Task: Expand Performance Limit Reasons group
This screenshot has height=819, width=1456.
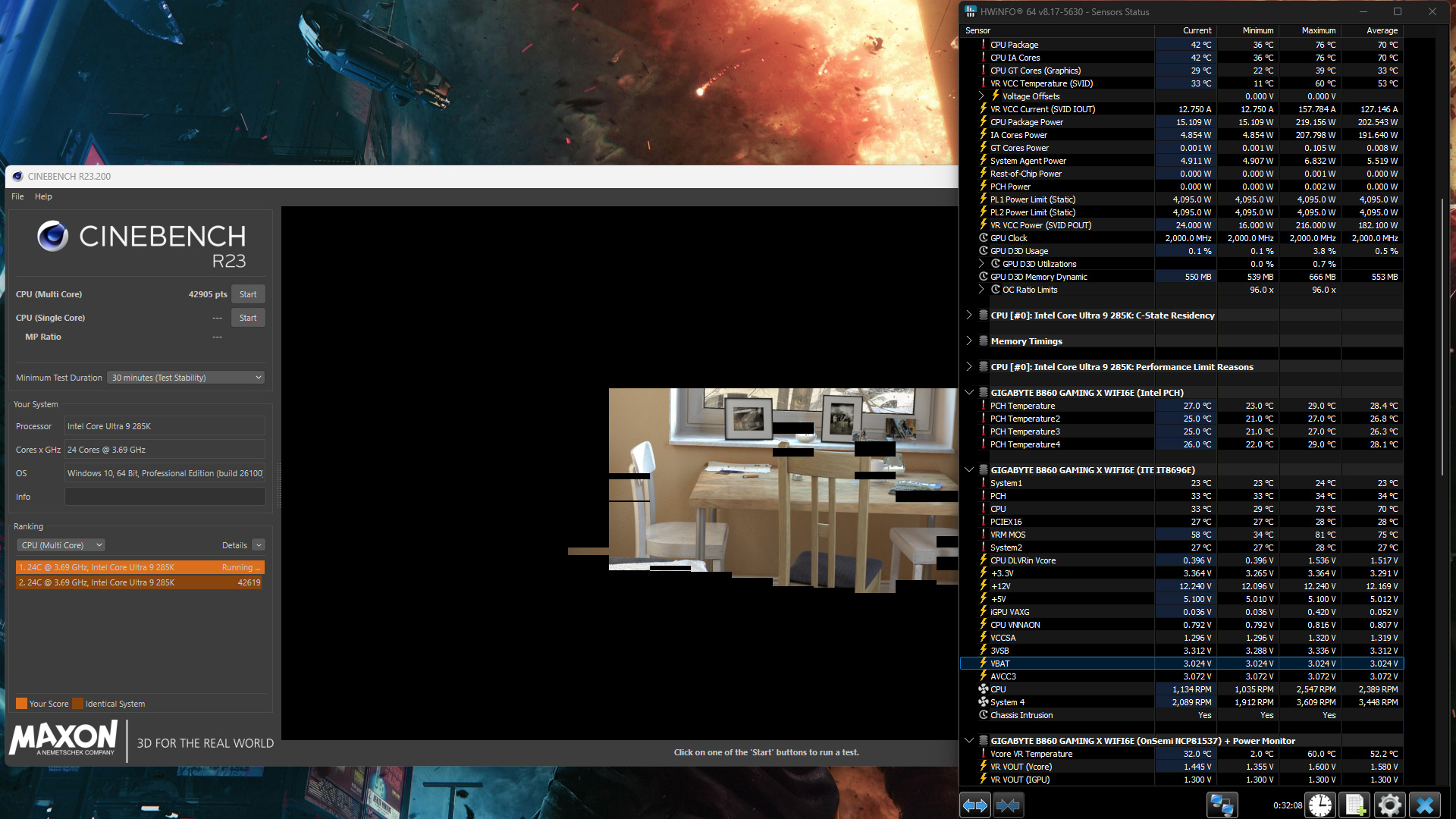Action: [969, 367]
